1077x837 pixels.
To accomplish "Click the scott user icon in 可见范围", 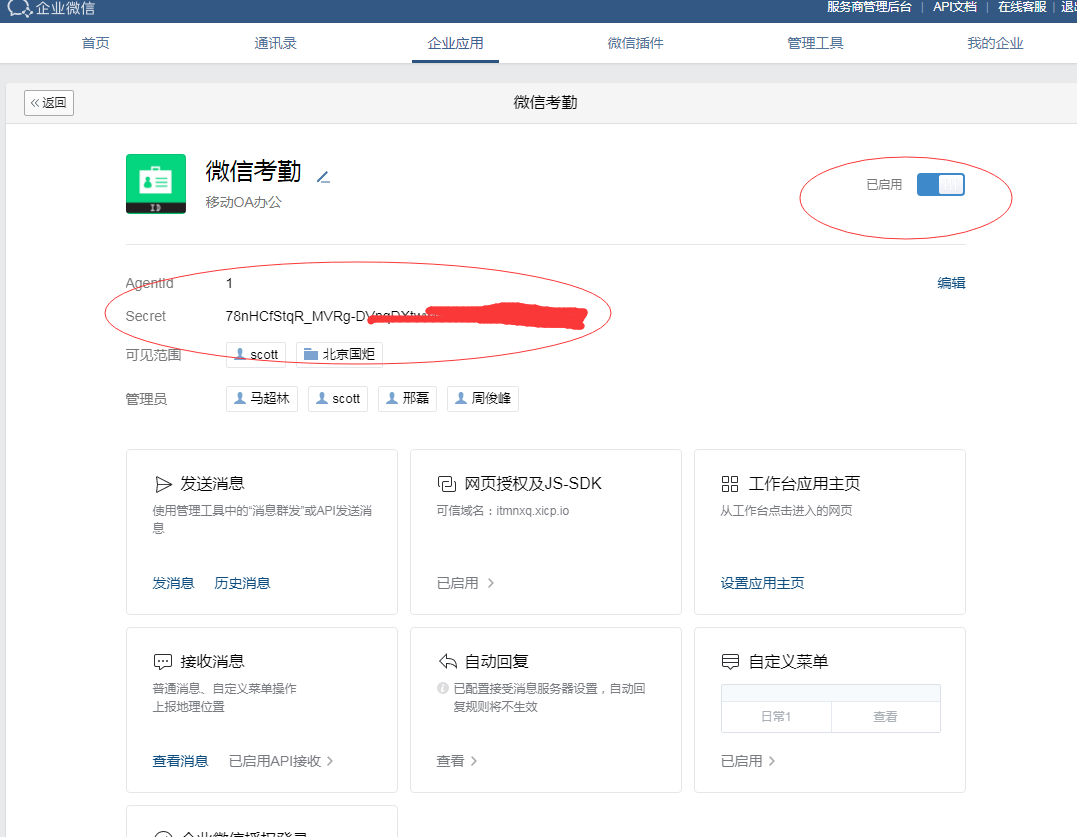I will click(240, 354).
